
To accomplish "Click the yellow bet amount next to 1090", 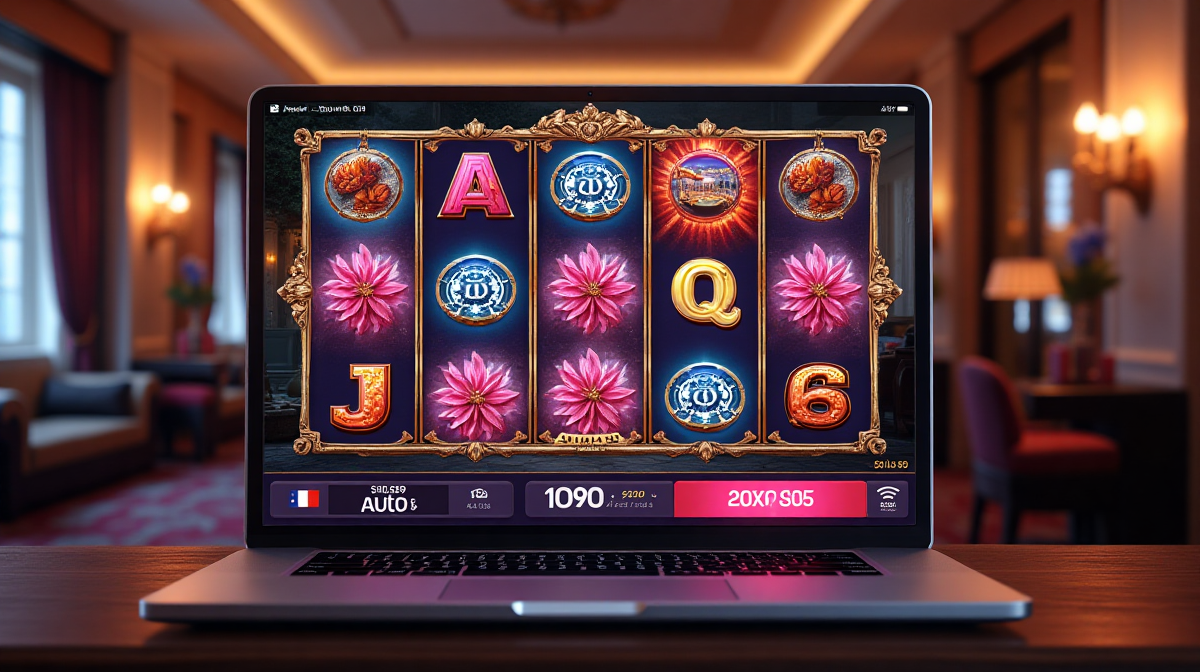I will coord(633,493).
